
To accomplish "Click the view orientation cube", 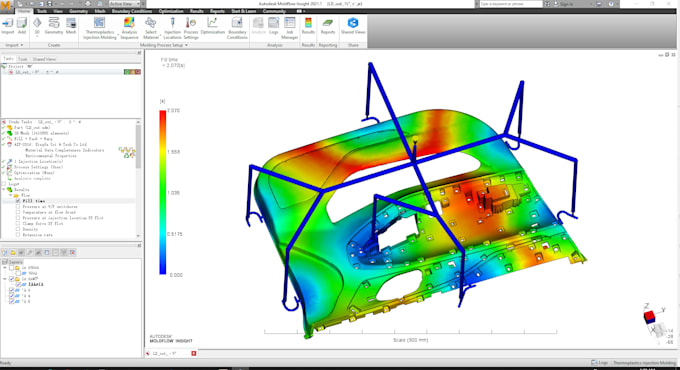I will click(650, 318).
